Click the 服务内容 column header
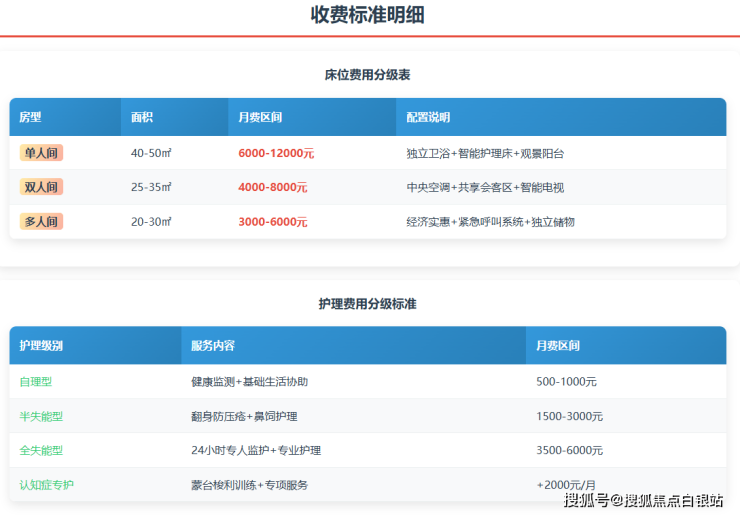740x516 pixels. coord(213,346)
